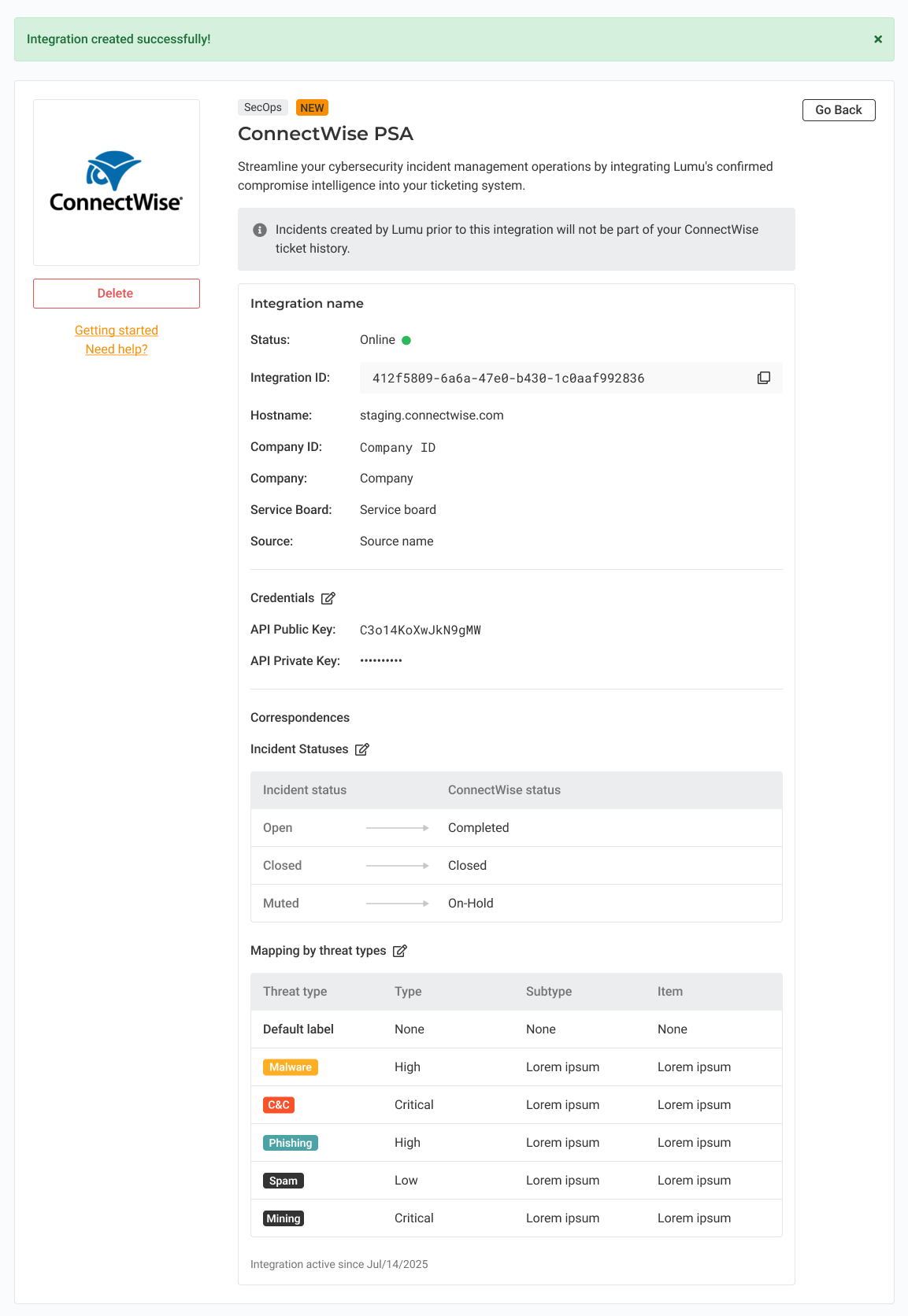Click the SecOps category tag

point(262,108)
